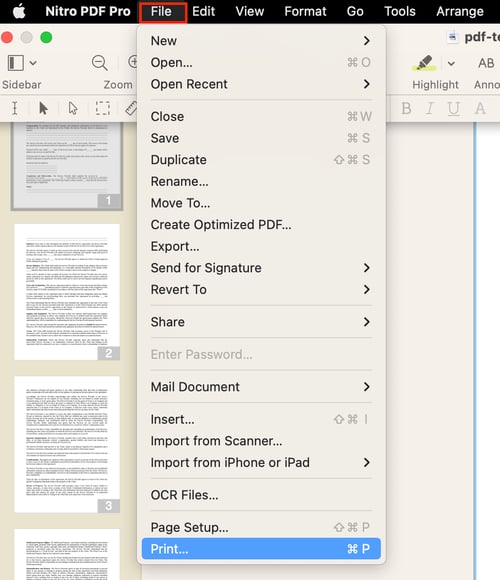The width and height of the screenshot is (500, 580).
Task: Select the black arrow selection tool
Action: coord(43,108)
